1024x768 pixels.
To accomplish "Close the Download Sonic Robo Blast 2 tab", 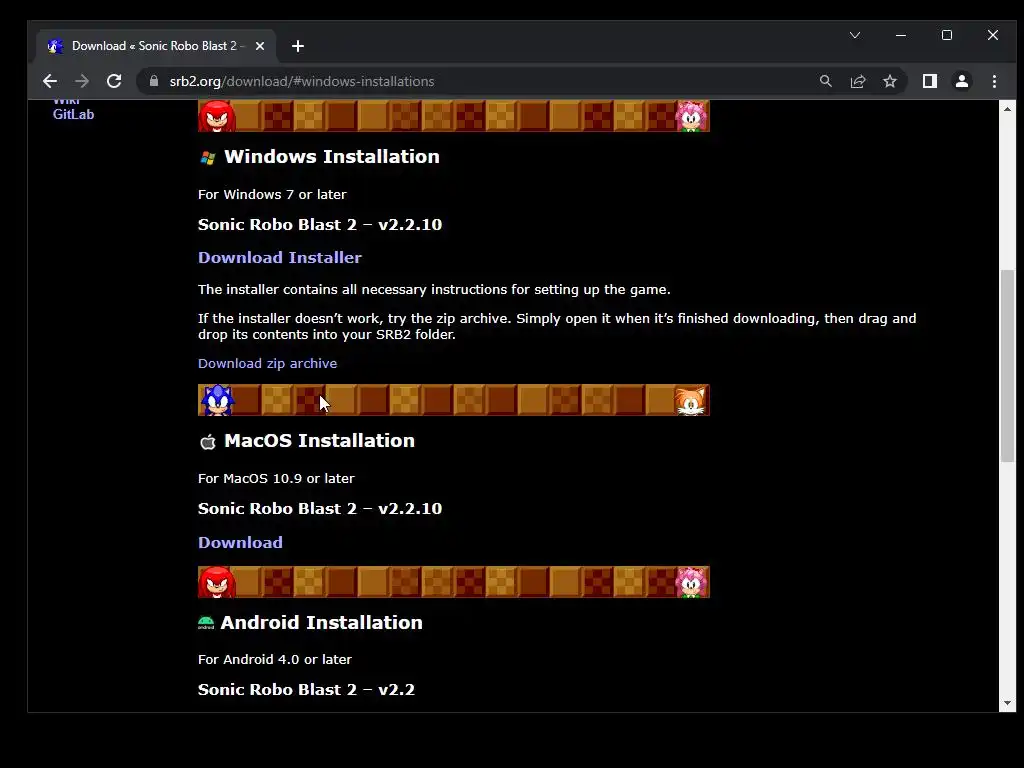I will pos(260,46).
